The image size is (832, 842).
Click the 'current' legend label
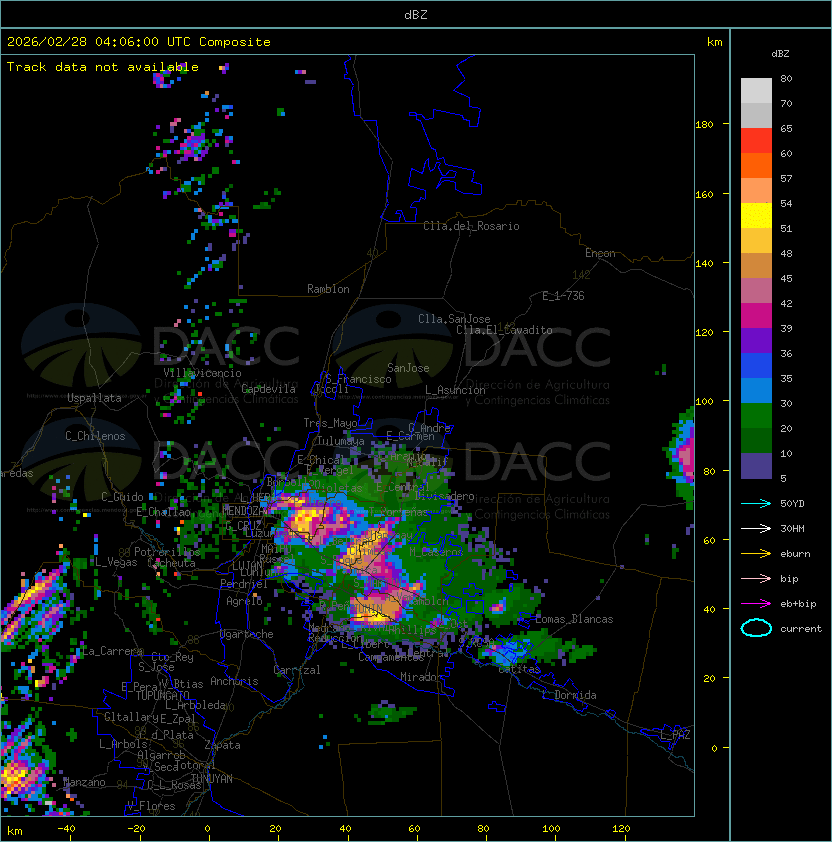[801, 629]
